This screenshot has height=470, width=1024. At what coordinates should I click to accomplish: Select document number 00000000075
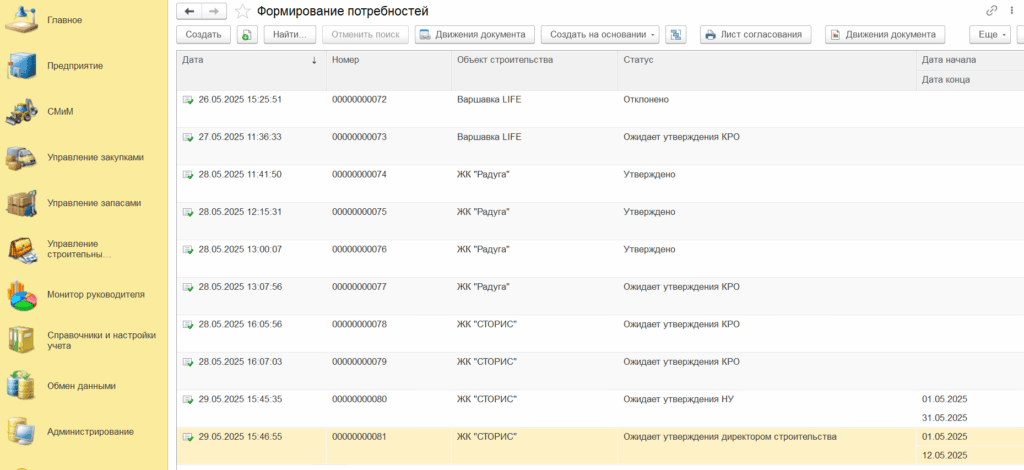(x=359, y=212)
